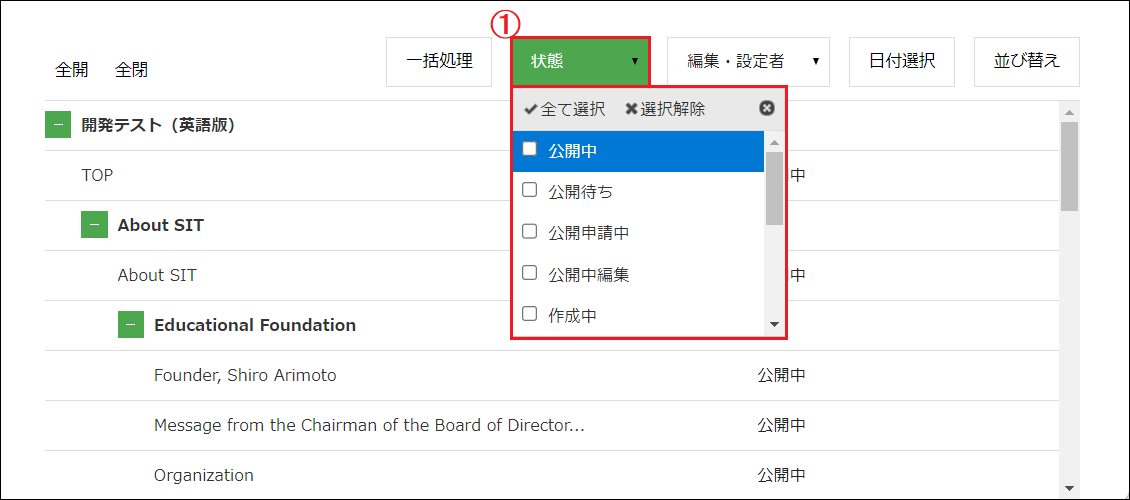This screenshot has width=1130, height=500.
Task: Click 全開 to expand all
Action: click(71, 70)
